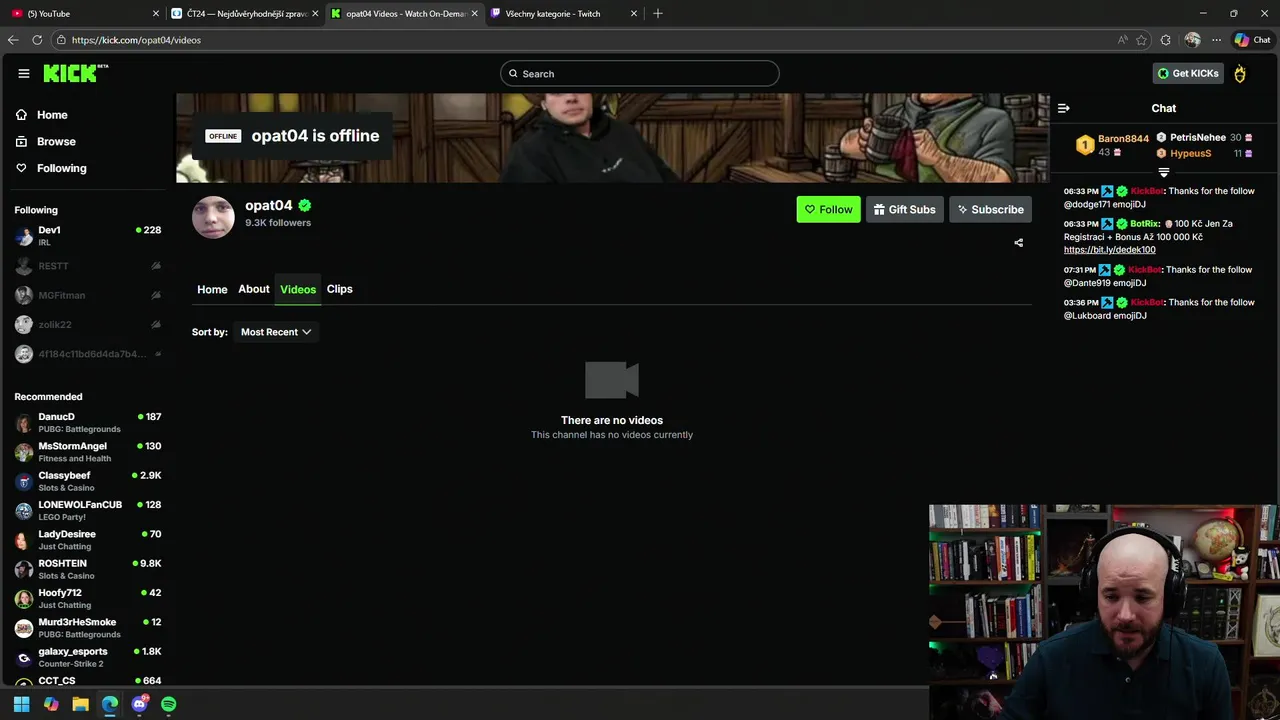This screenshot has width=1280, height=720.
Task: Click the opat04 profile avatar
Action: [x=213, y=217]
